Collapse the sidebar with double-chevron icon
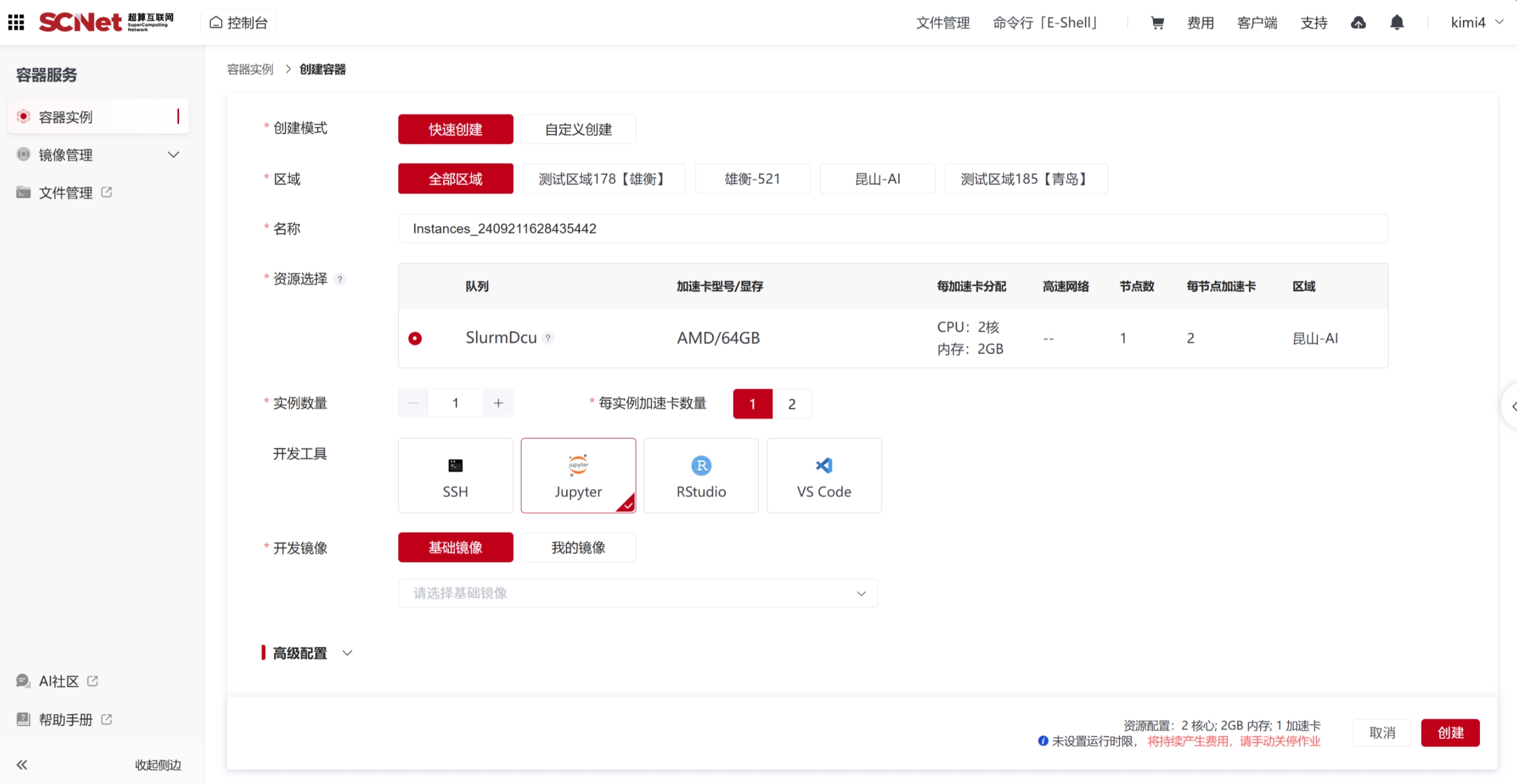Screen dimensions: 1517x784 pos(22,765)
